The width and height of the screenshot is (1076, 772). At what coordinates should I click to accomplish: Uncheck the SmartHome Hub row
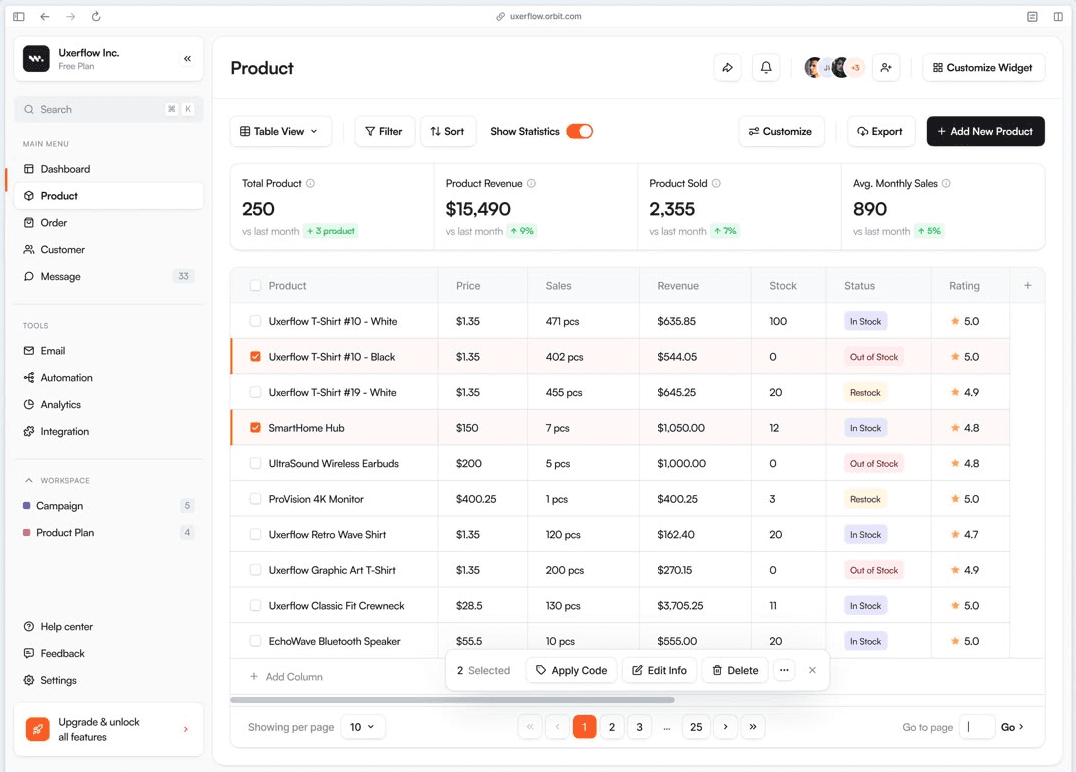(x=255, y=428)
